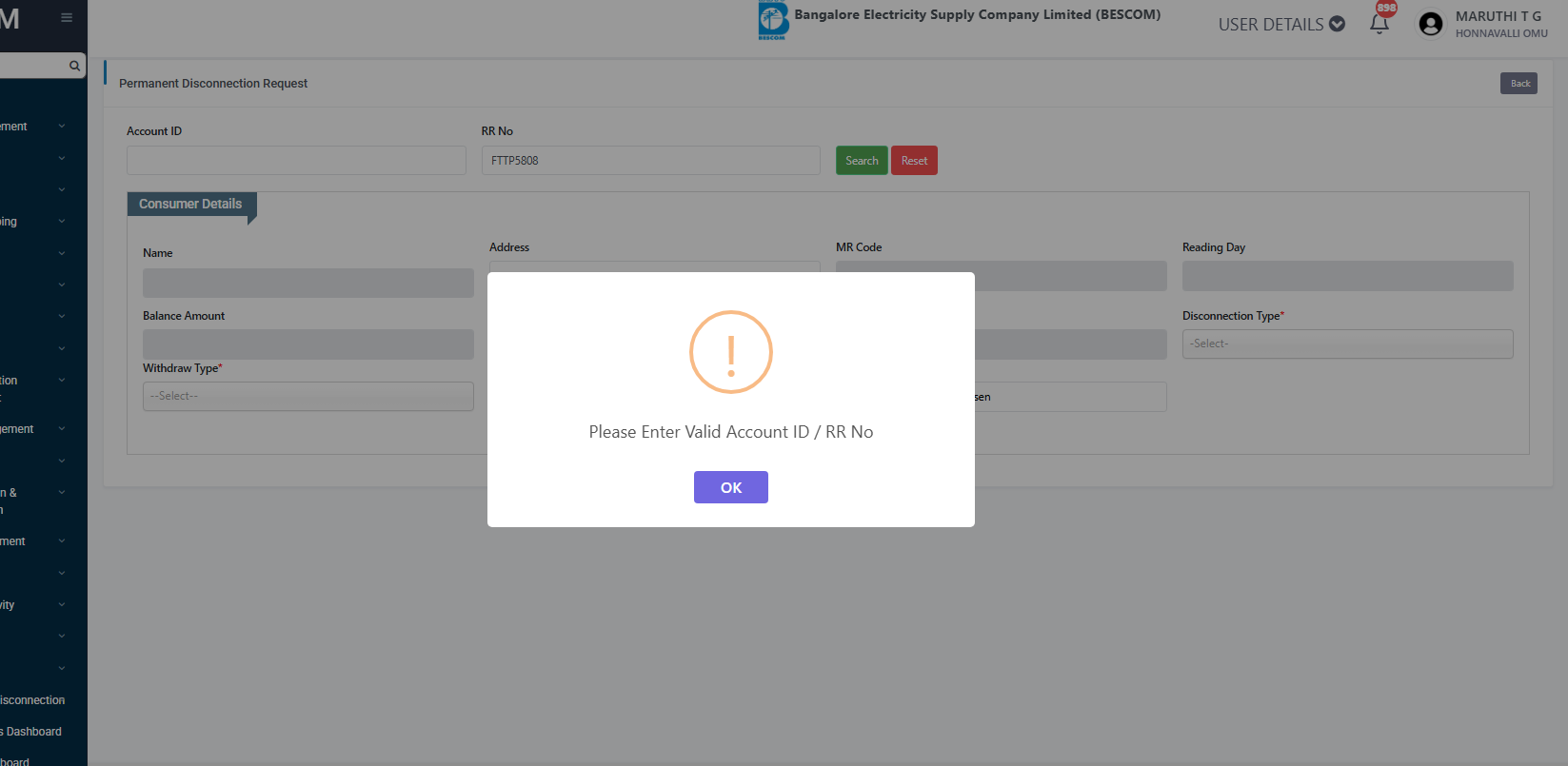1568x766 pixels.
Task: Click the Bangalore Electricity Supply Company title
Action: (x=978, y=14)
